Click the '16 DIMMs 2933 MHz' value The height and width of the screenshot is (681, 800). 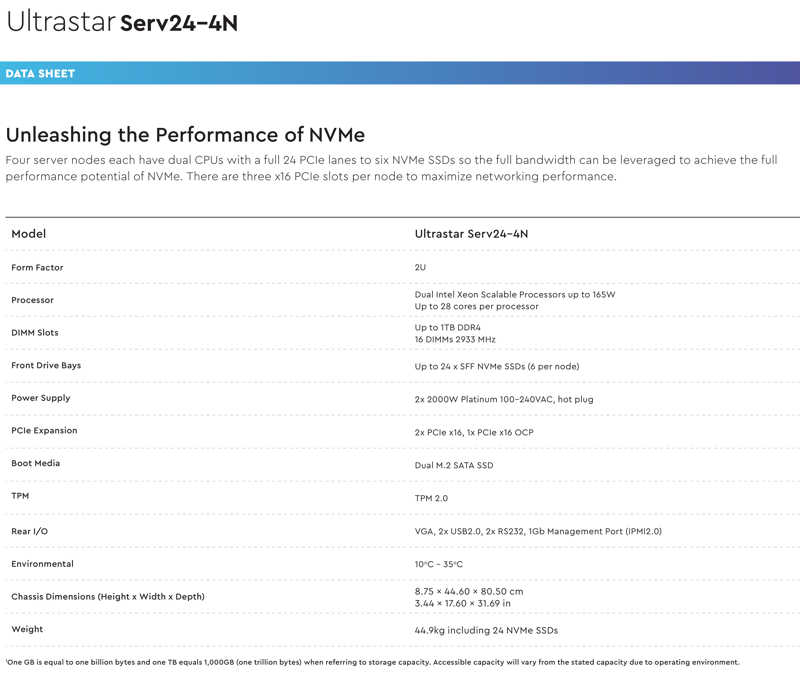(455, 339)
